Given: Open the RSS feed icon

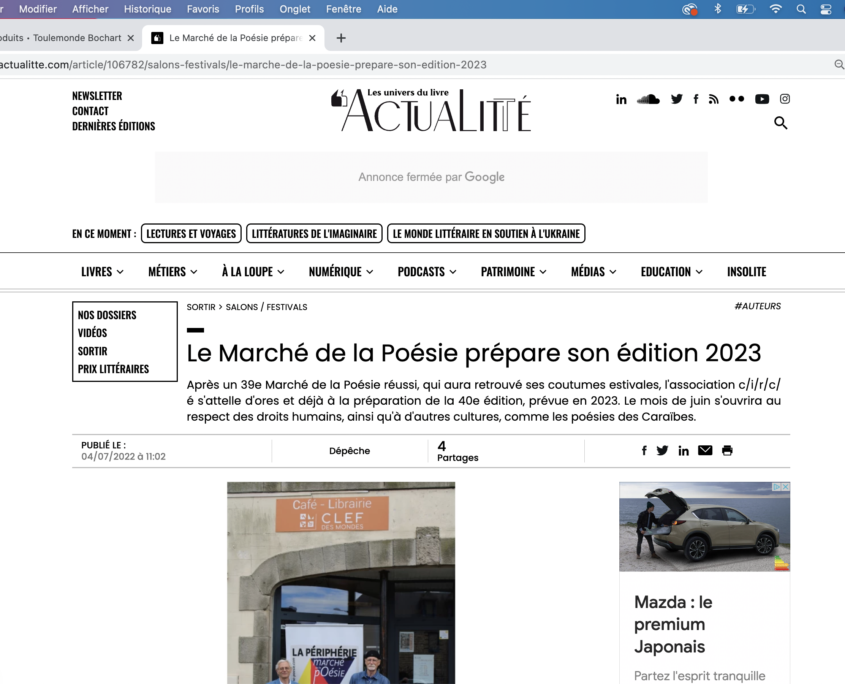Looking at the screenshot, I should pos(714,99).
